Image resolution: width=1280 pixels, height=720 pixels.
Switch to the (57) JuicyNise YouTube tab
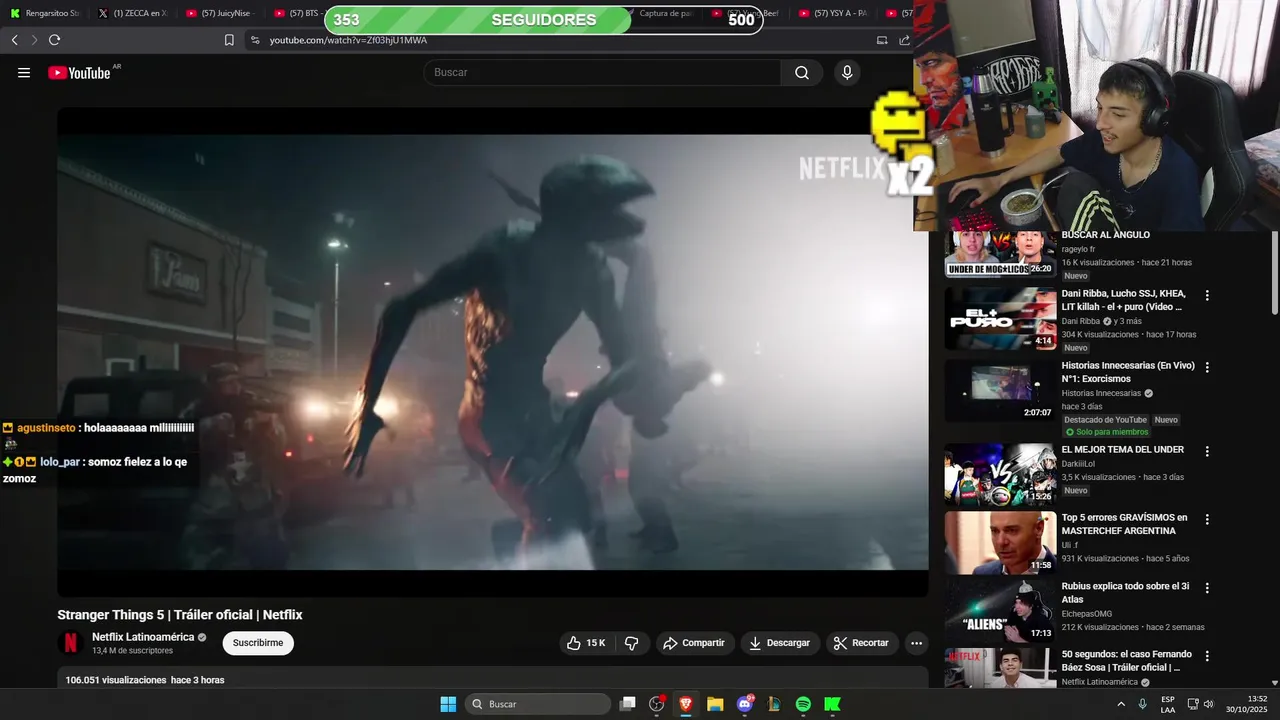pos(220,13)
